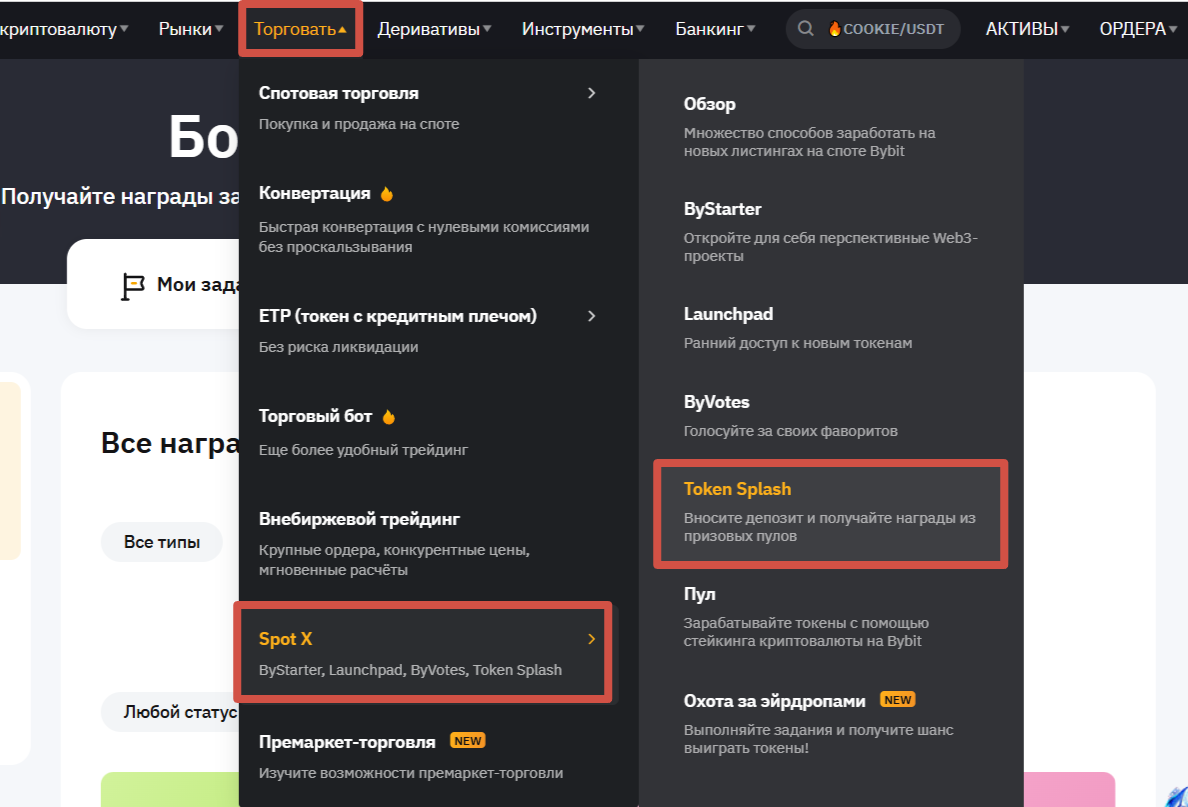Click description 'Ранний доступ к новым токенам'
Image resolution: width=1188 pixels, height=807 pixels.
click(x=798, y=343)
